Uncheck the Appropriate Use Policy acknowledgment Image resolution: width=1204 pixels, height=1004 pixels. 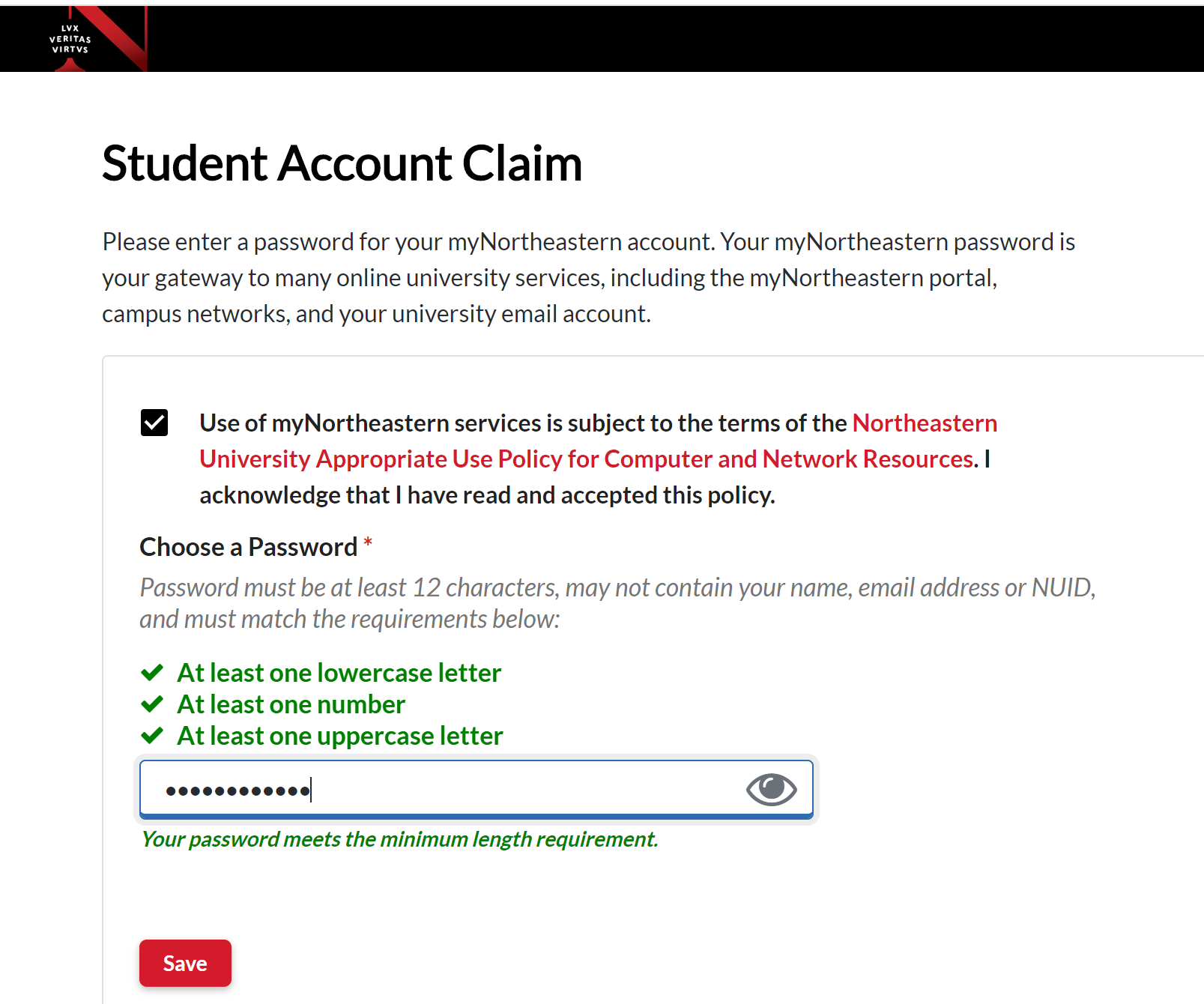[x=155, y=424]
